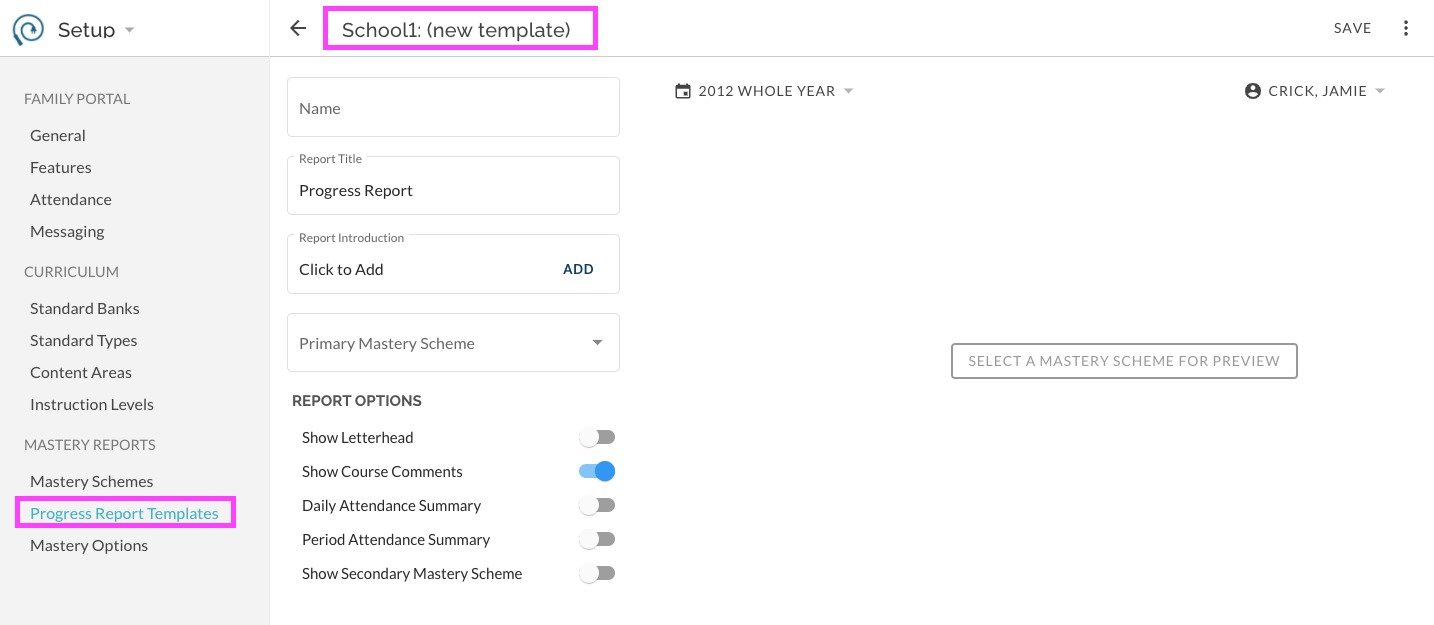Open the three-dot more options menu
Viewport: 1434px width, 625px height.
click(1406, 28)
